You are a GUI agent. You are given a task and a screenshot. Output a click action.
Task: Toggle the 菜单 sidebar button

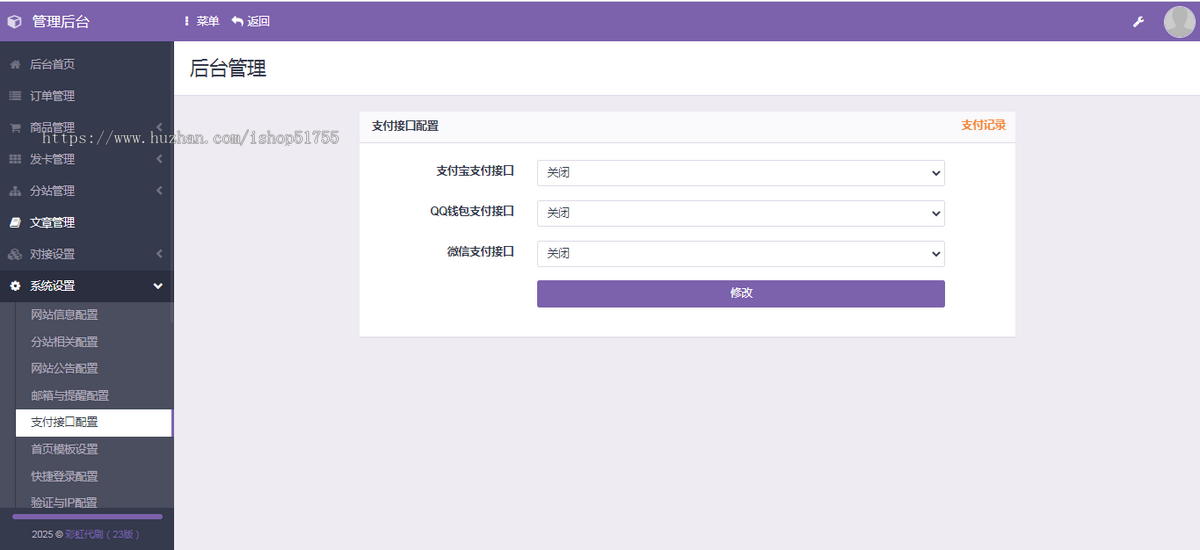[x=202, y=21]
